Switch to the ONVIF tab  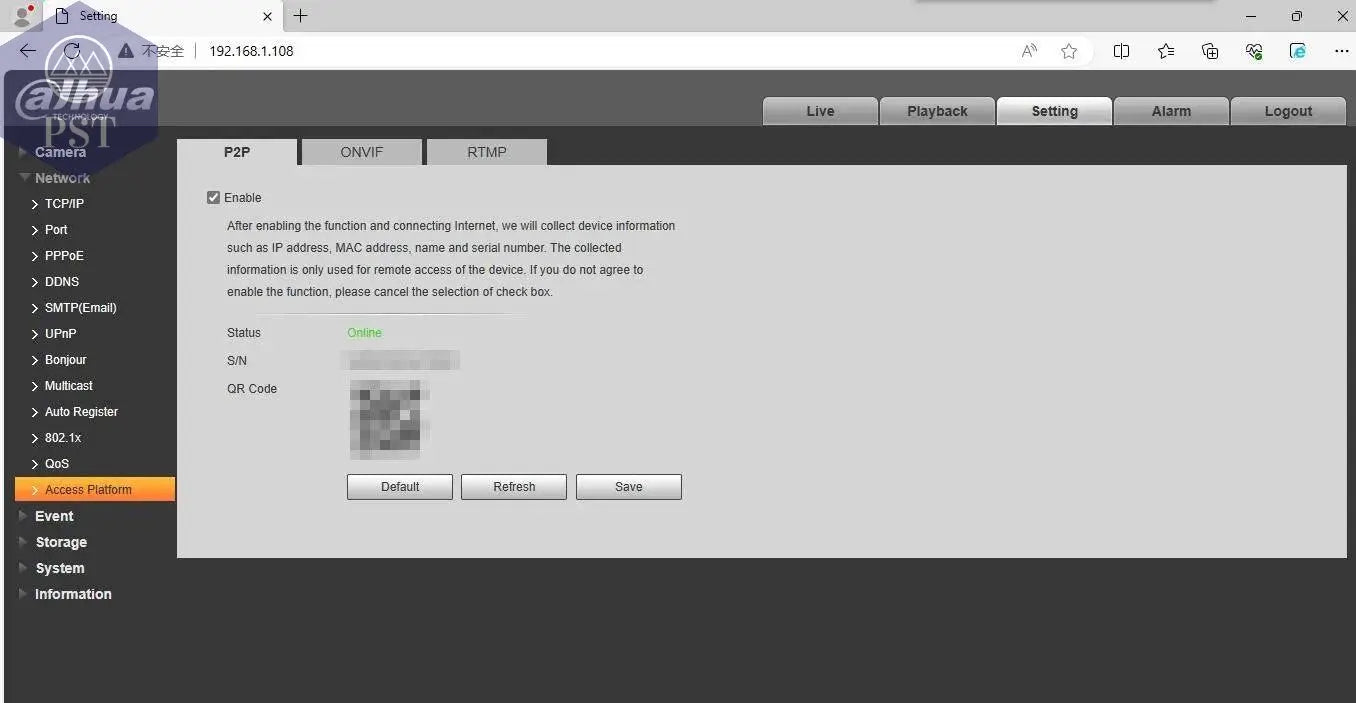coord(361,152)
